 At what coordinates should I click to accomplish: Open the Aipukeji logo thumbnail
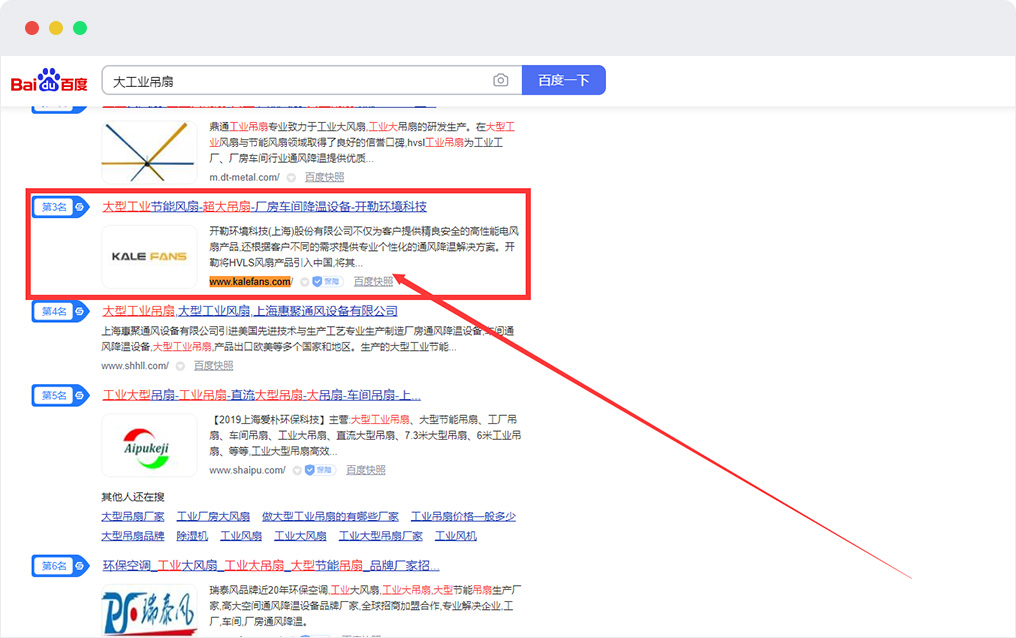149,446
